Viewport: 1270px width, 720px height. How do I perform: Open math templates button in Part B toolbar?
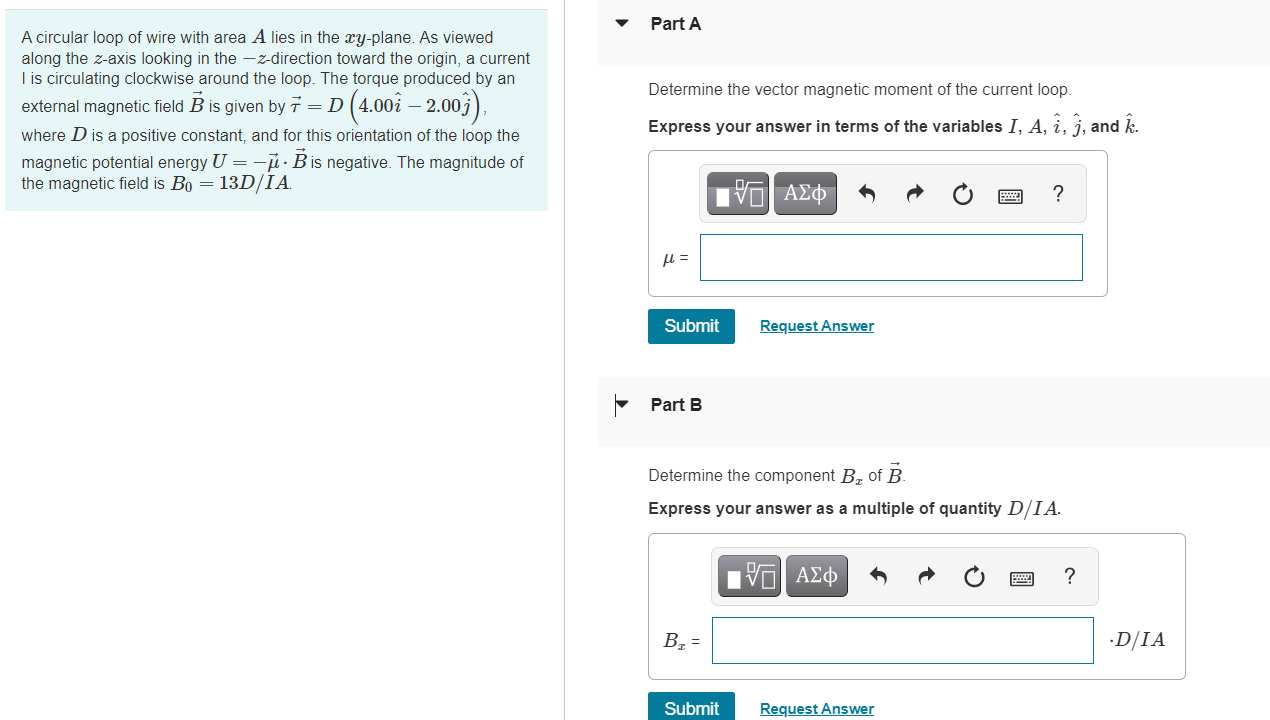click(750, 576)
